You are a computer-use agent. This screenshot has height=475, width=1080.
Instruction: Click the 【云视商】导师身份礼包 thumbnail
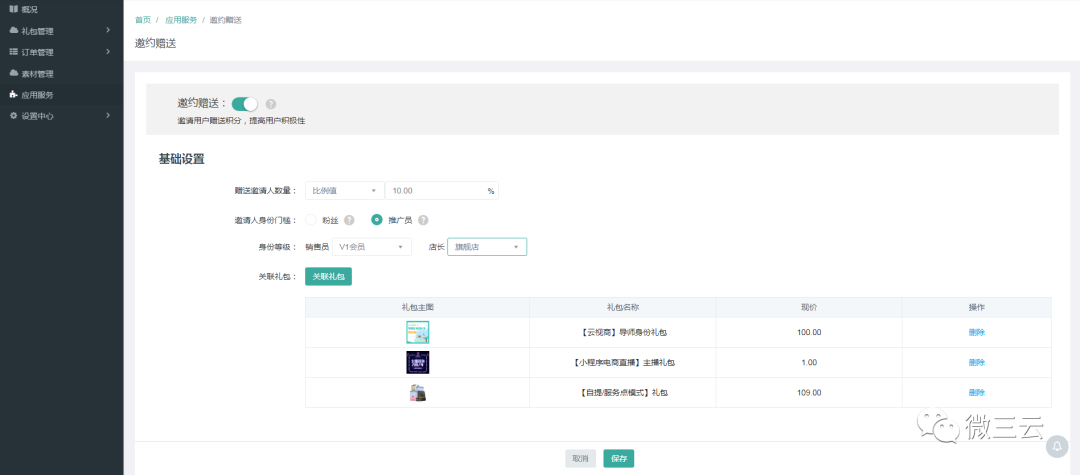tap(417, 332)
